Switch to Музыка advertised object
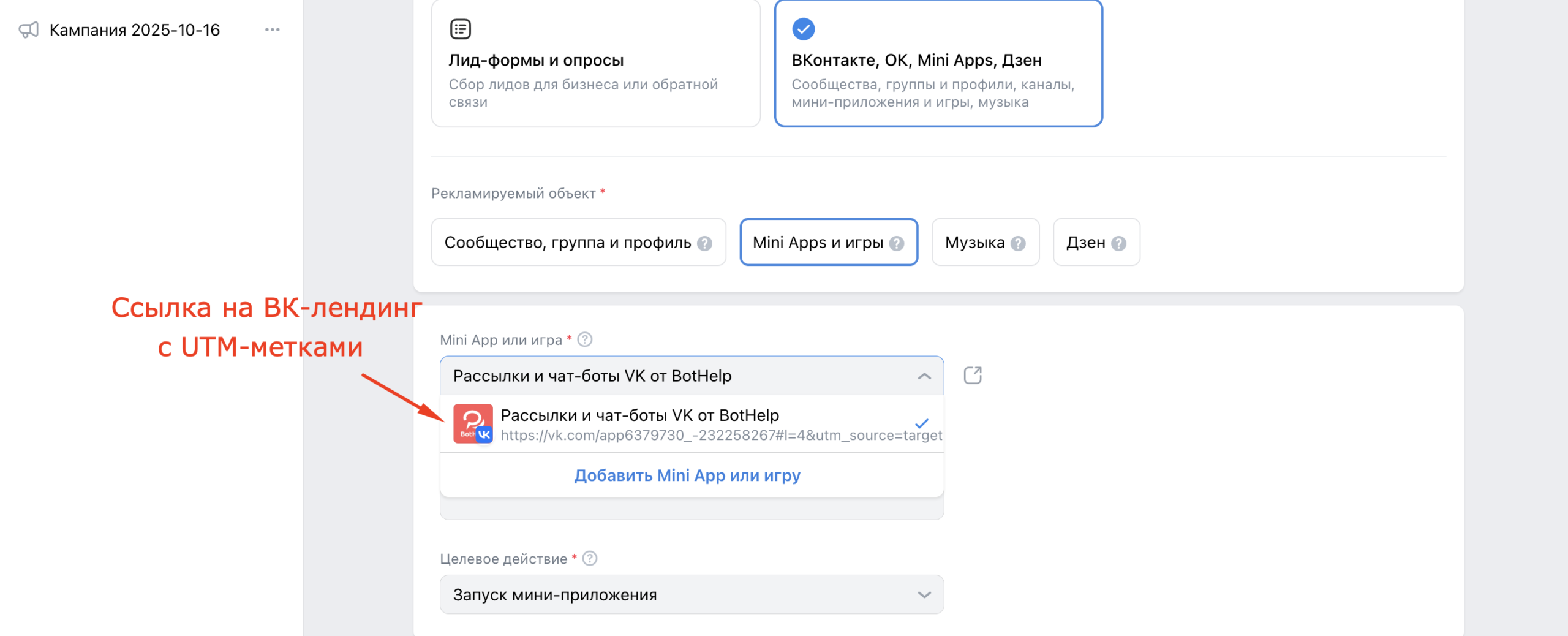Image resolution: width=1568 pixels, height=636 pixels. [x=974, y=243]
